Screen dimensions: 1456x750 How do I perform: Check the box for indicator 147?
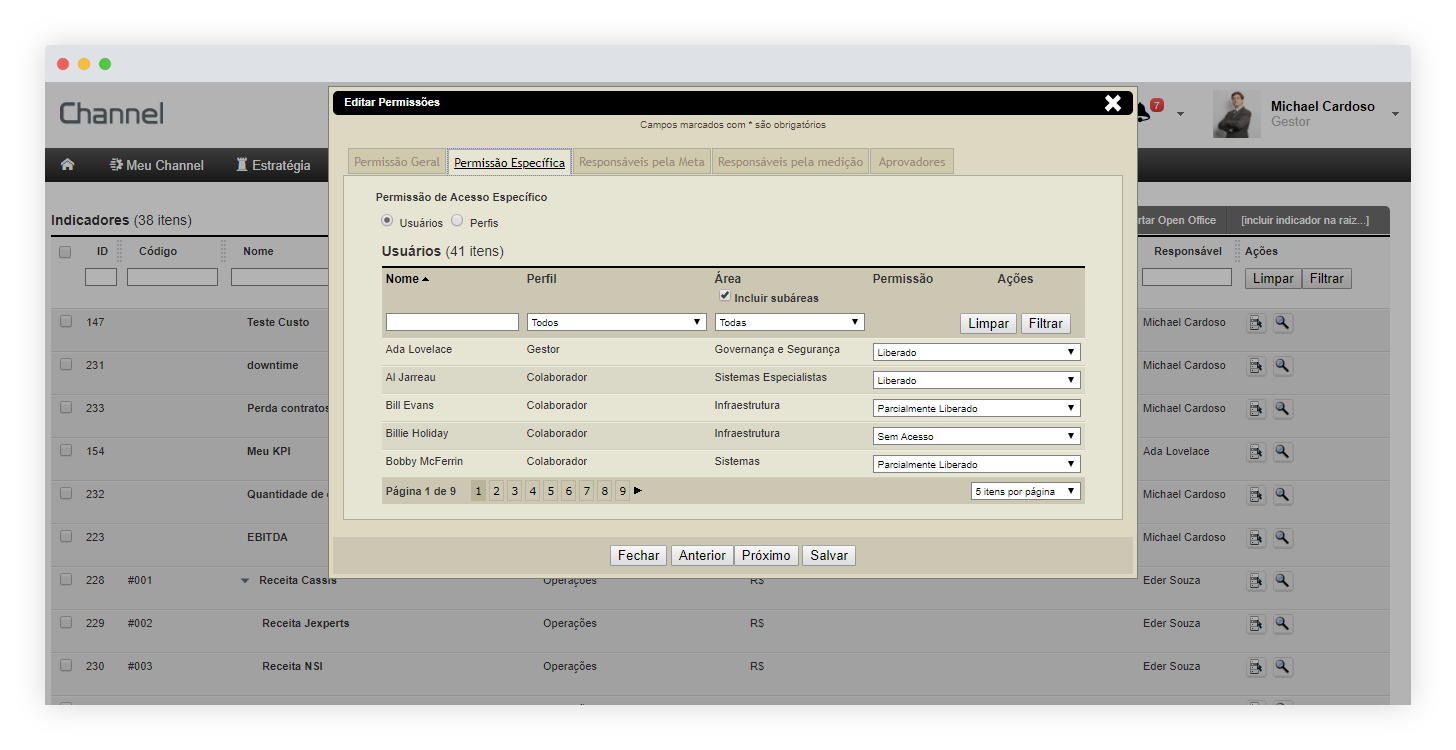point(66,322)
